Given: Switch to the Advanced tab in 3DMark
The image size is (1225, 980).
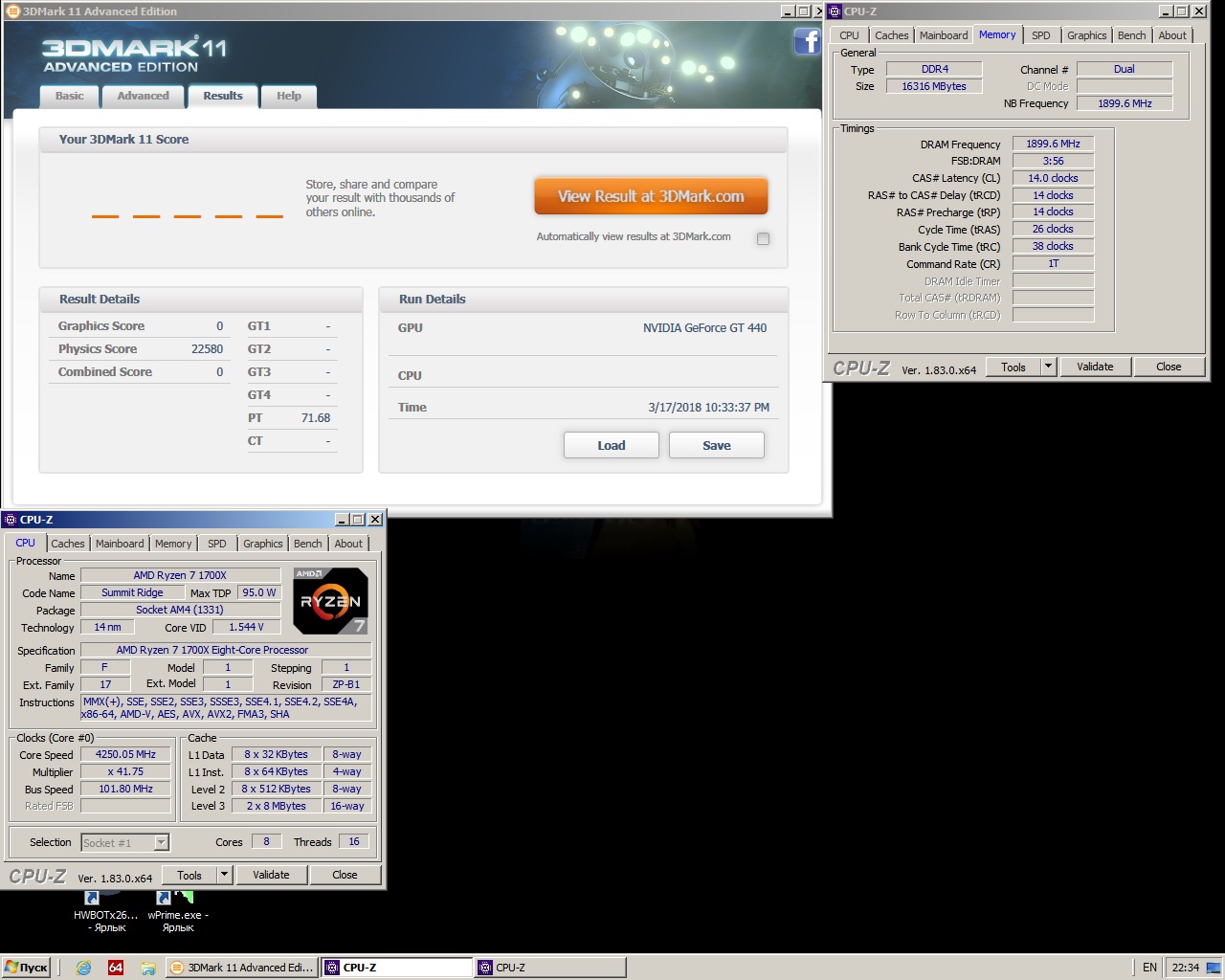Looking at the screenshot, I should point(143,96).
